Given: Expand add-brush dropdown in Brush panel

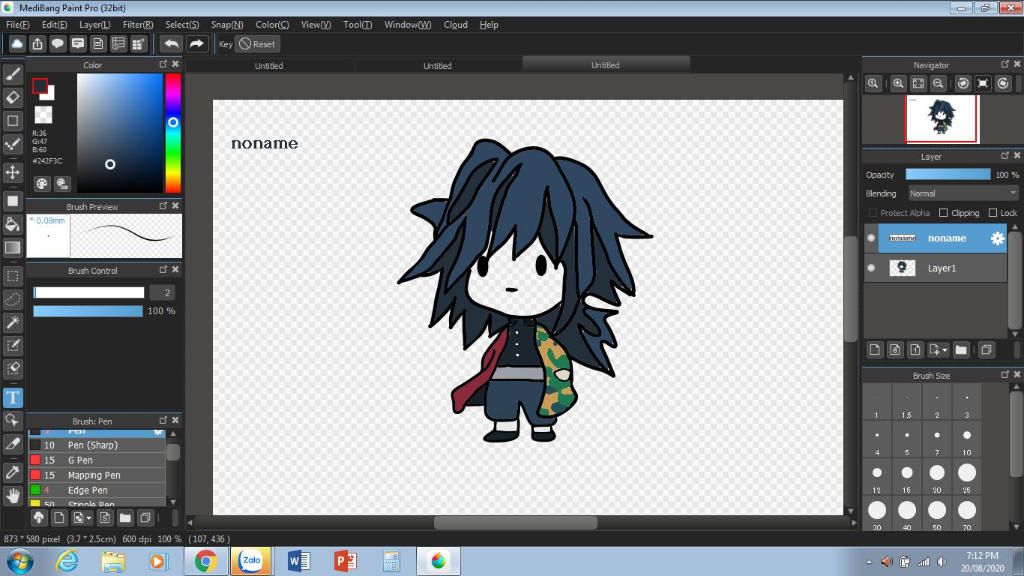Looking at the screenshot, I should (x=89, y=519).
